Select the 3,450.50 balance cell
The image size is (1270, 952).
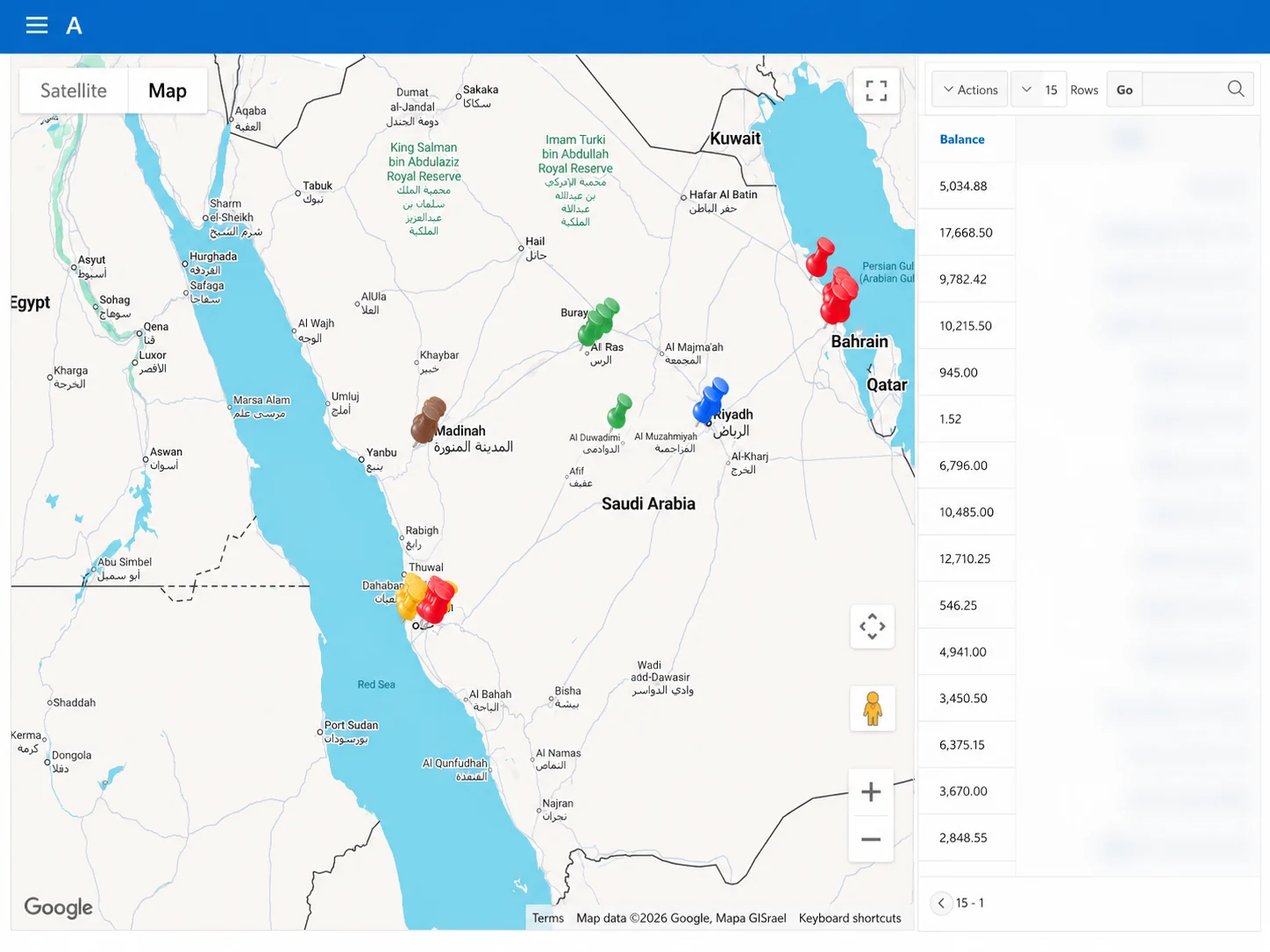point(967,698)
